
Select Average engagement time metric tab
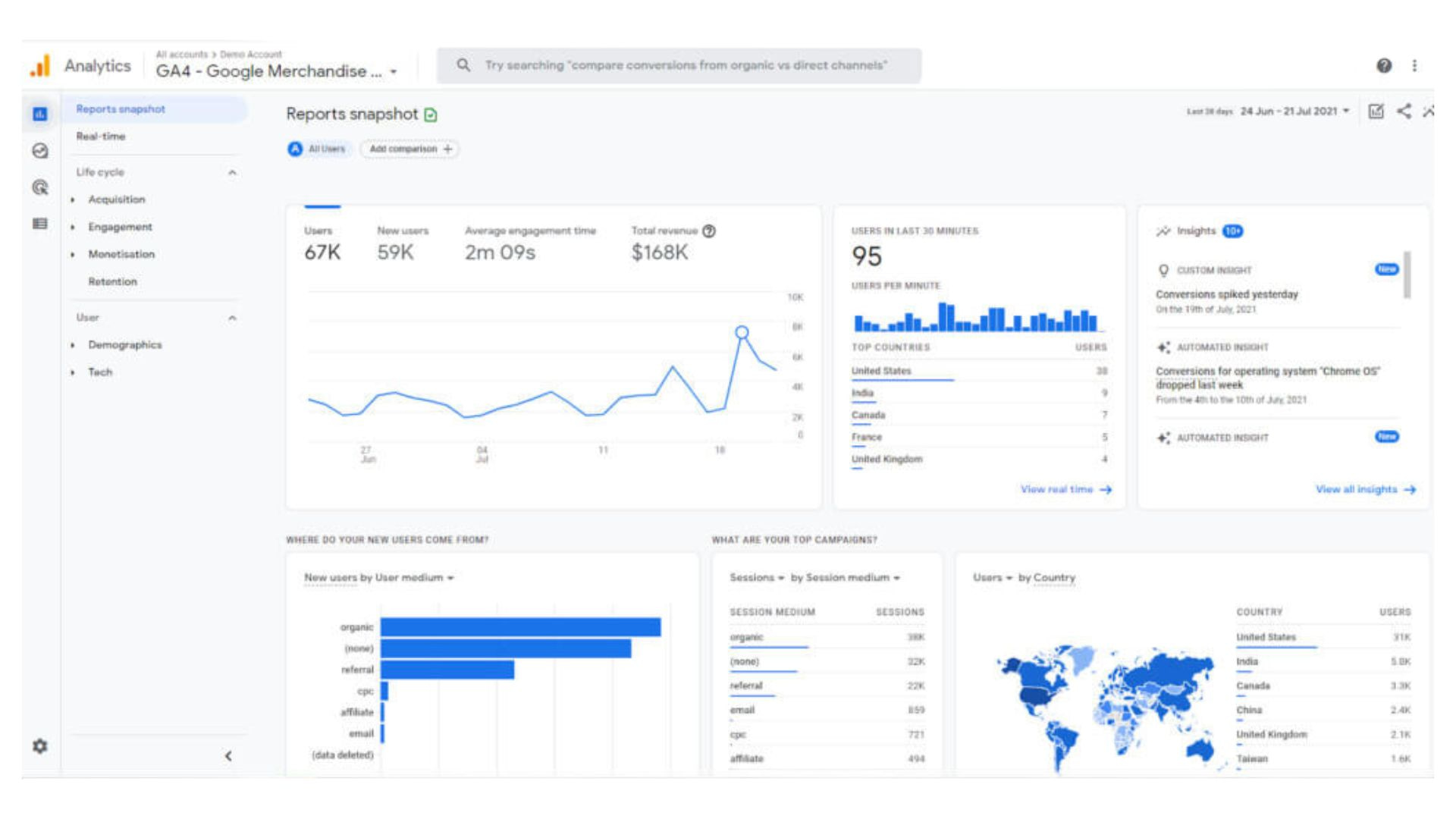pos(530,244)
